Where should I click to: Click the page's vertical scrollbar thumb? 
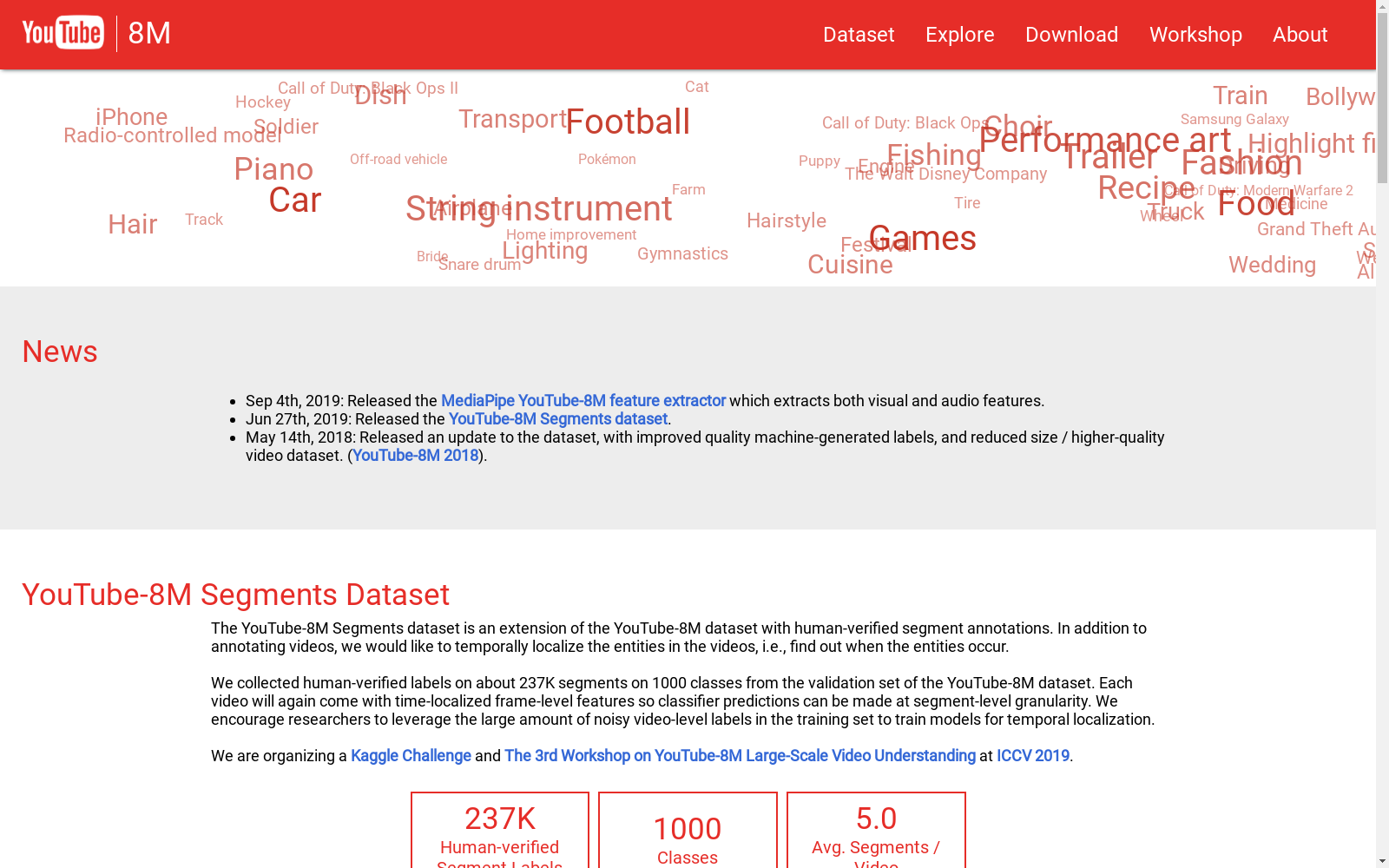[x=1382, y=99]
